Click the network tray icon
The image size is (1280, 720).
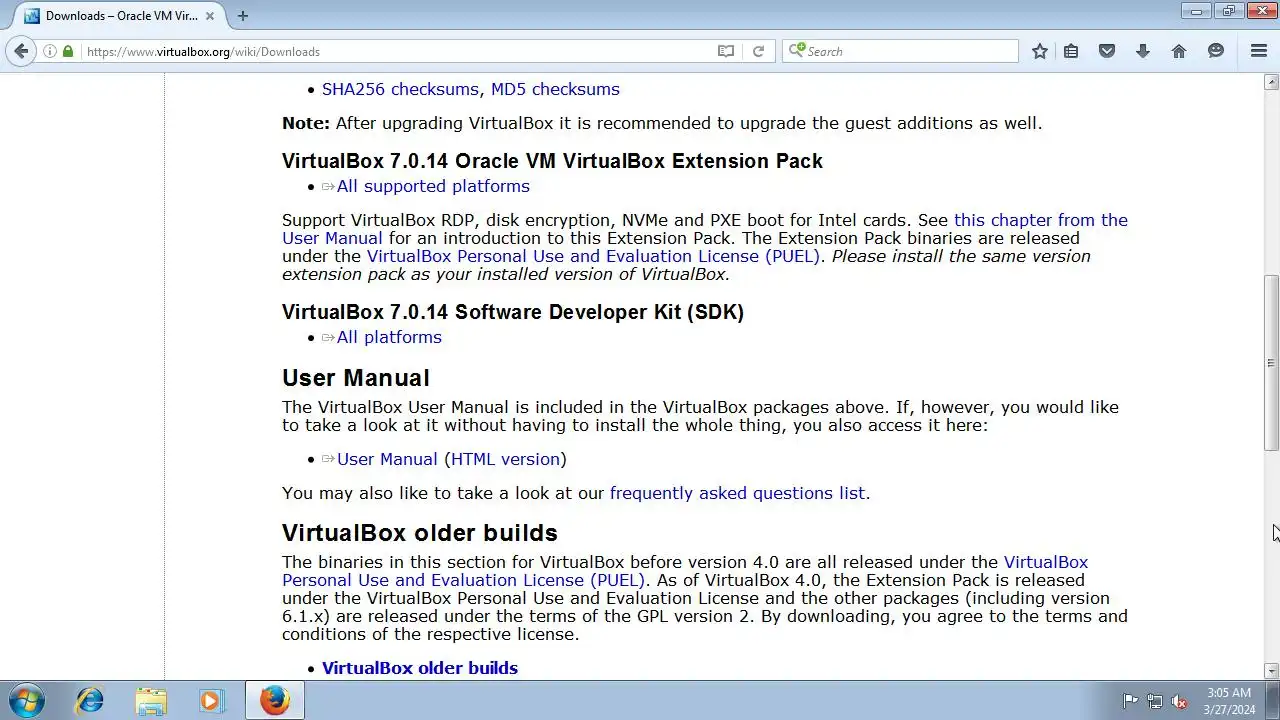coord(1155,701)
